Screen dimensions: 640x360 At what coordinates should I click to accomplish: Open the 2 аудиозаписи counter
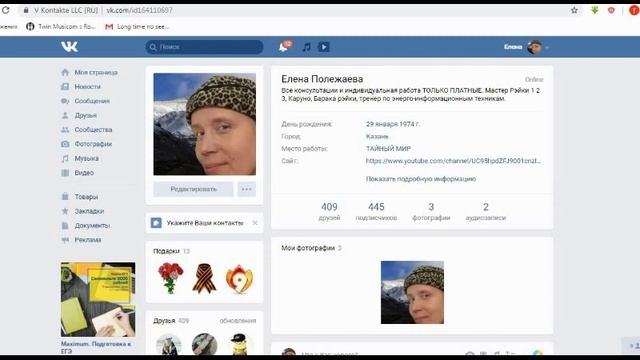coord(486,211)
